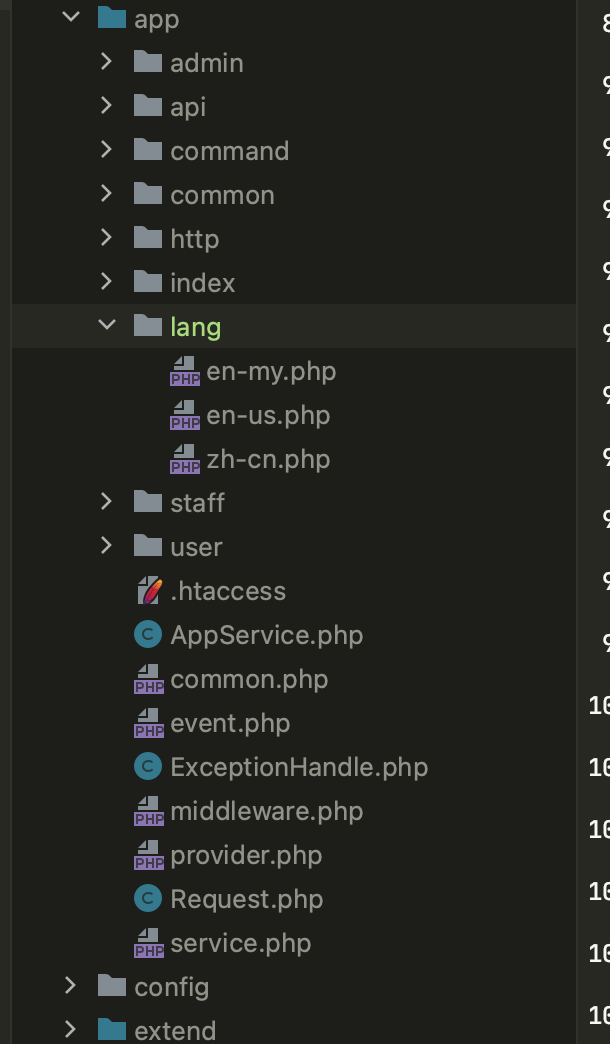This screenshot has width=610, height=1044.
Task: Click the PHP icon of common.php
Action: pyautogui.click(x=149, y=678)
